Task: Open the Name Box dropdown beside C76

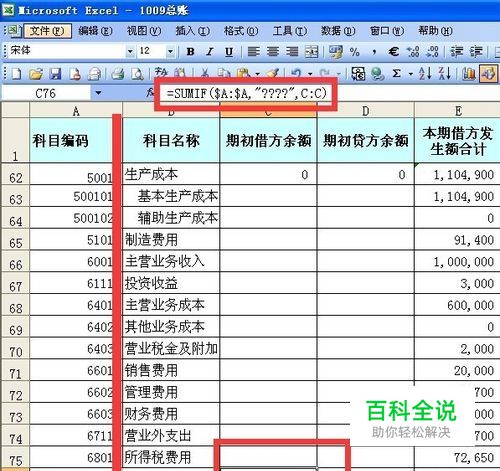Action: click(98, 93)
